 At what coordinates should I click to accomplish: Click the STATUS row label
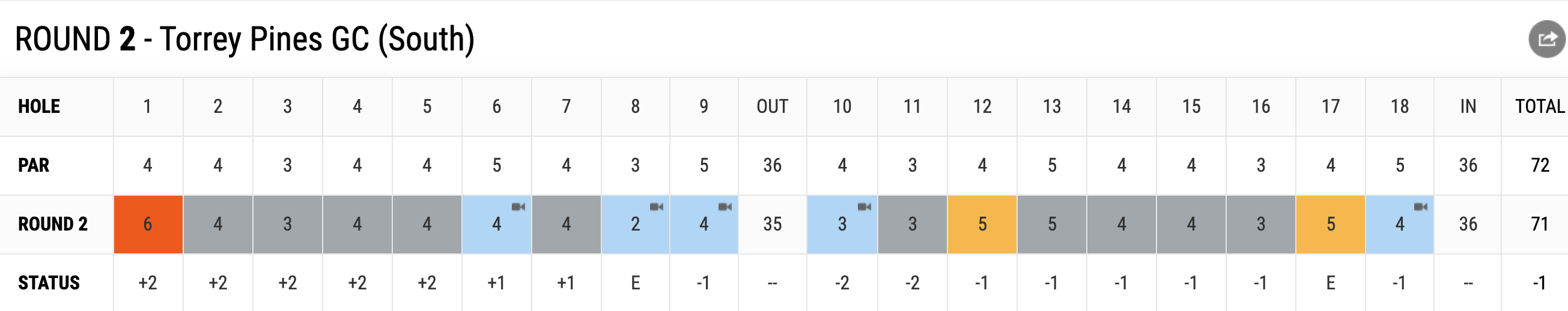[x=49, y=283]
